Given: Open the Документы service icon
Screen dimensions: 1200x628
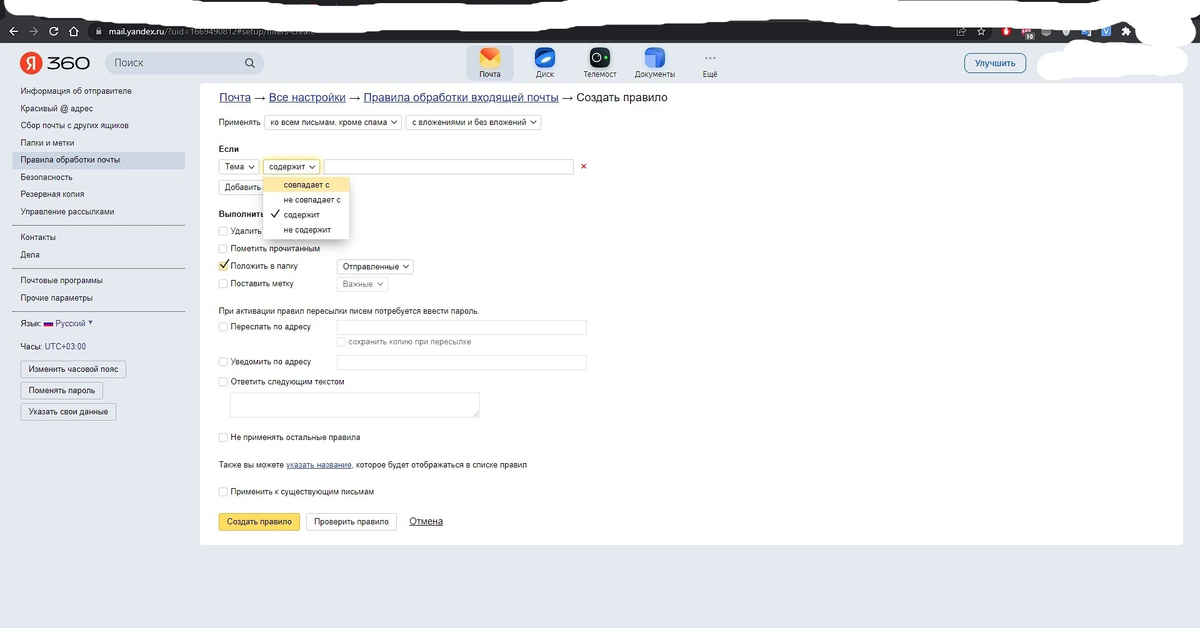Looking at the screenshot, I should [x=655, y=58].
